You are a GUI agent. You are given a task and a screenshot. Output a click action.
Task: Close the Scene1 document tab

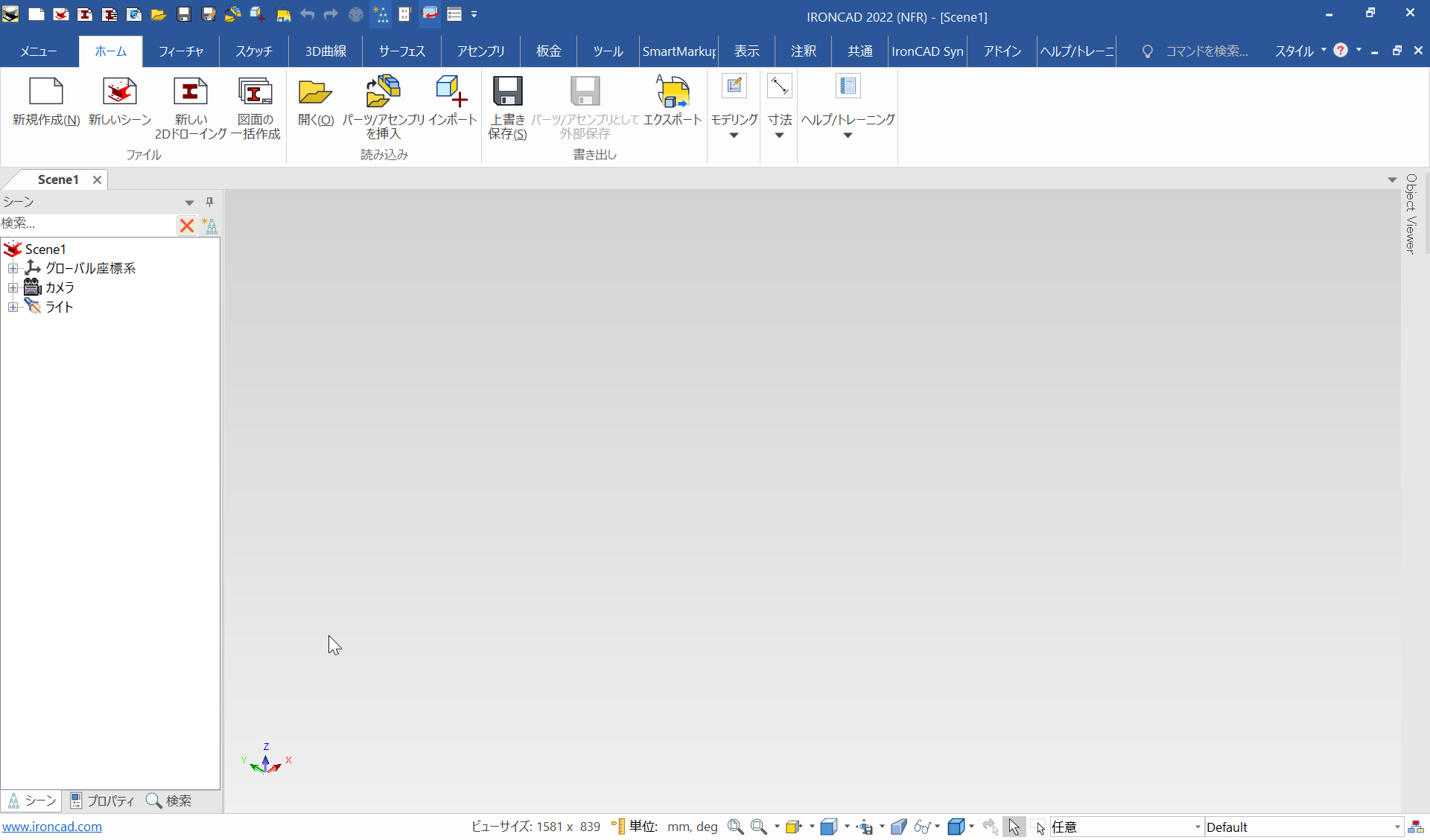click(x=97, y=179)
